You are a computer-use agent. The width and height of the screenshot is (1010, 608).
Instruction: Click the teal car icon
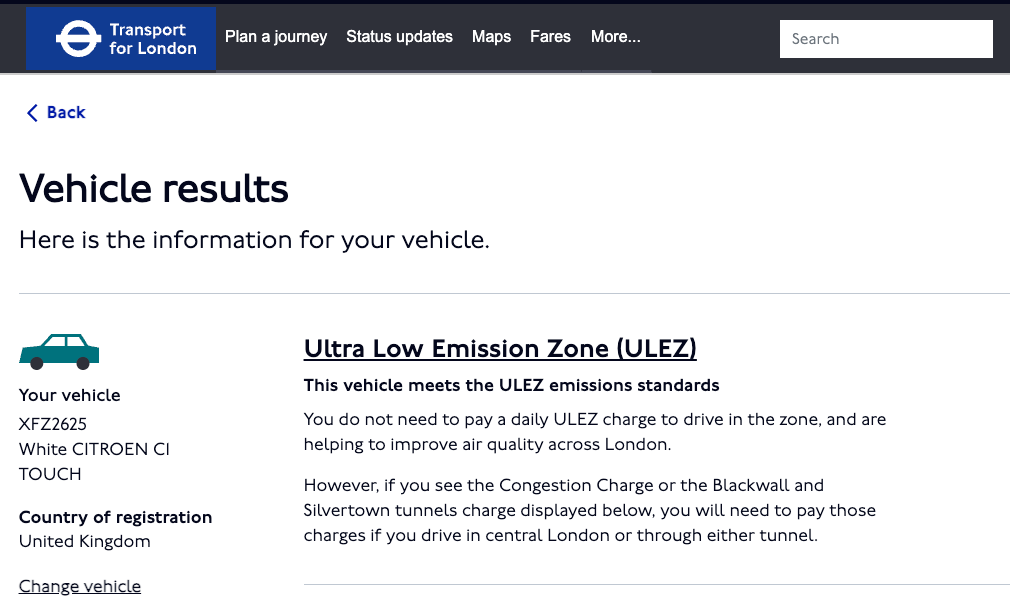[x=59, y=351]
